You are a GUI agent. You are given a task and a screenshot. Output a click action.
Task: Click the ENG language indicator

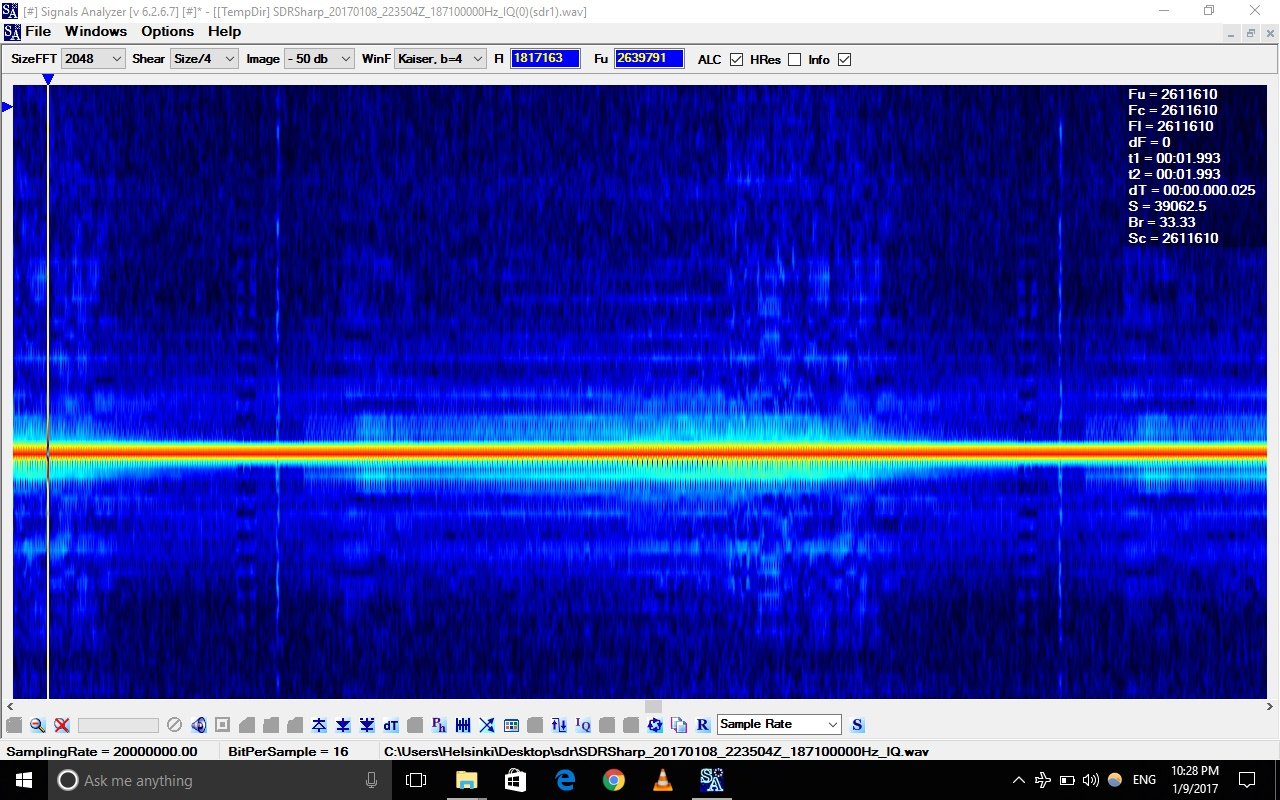click(x=1144, y=780)
